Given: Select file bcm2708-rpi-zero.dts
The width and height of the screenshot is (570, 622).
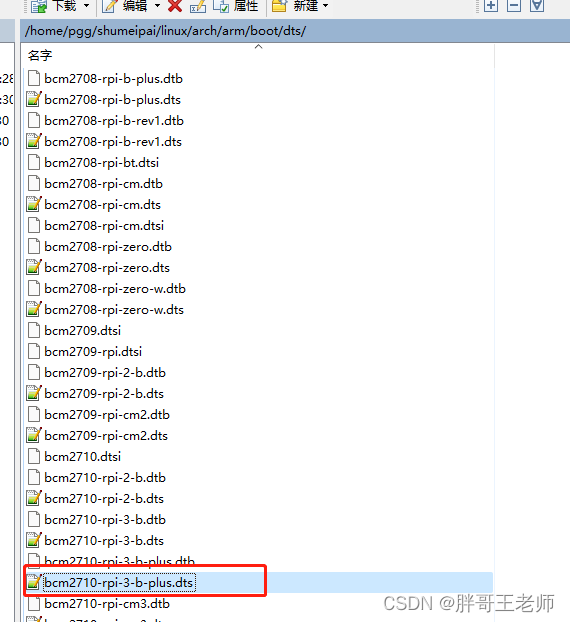Looking at the screenshot, I should (98, 268).
